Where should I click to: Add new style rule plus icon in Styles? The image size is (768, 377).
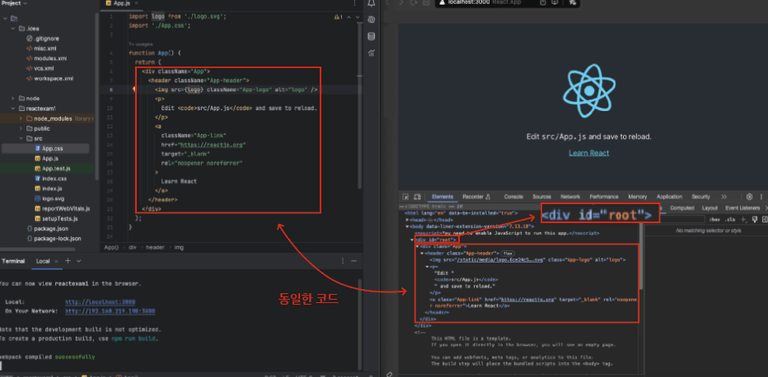743,219
